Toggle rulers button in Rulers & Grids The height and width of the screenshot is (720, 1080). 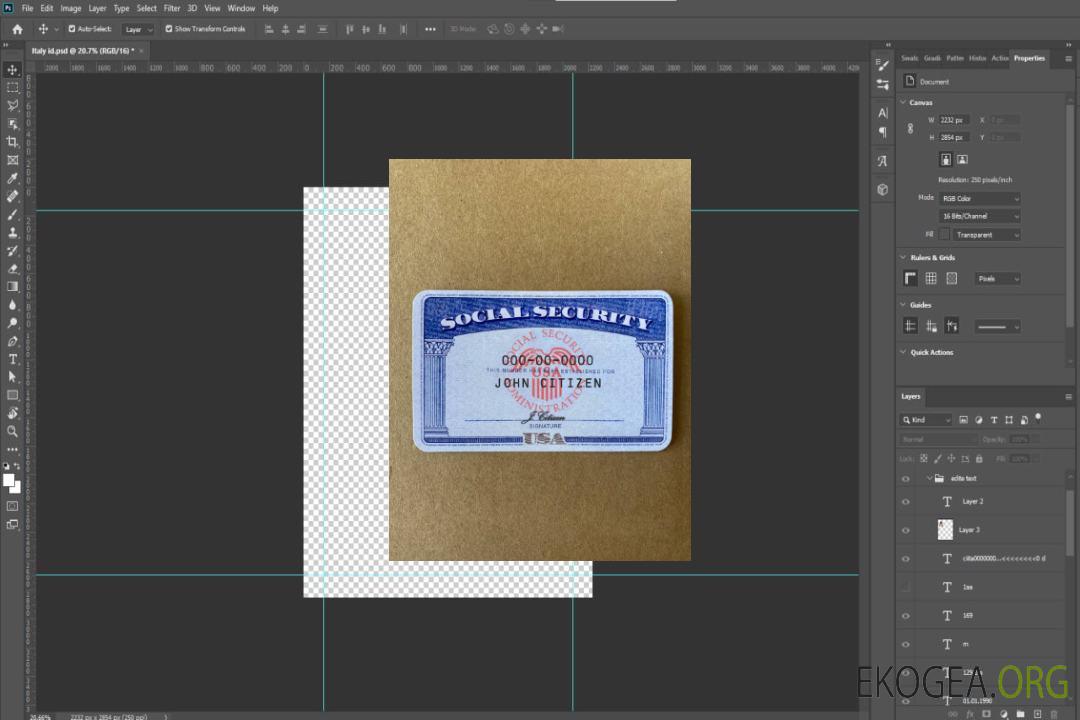point(911,278)
